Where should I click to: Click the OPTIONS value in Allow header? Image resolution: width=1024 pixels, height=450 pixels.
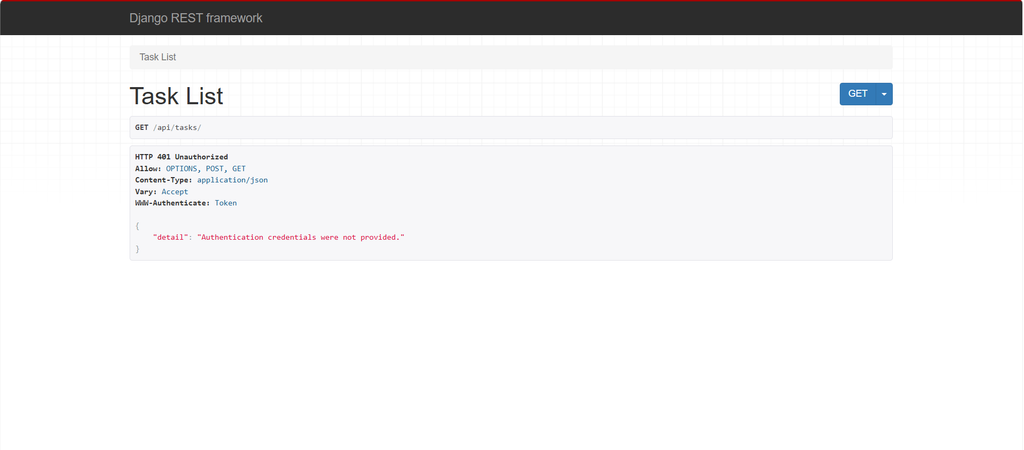(182, 169)
